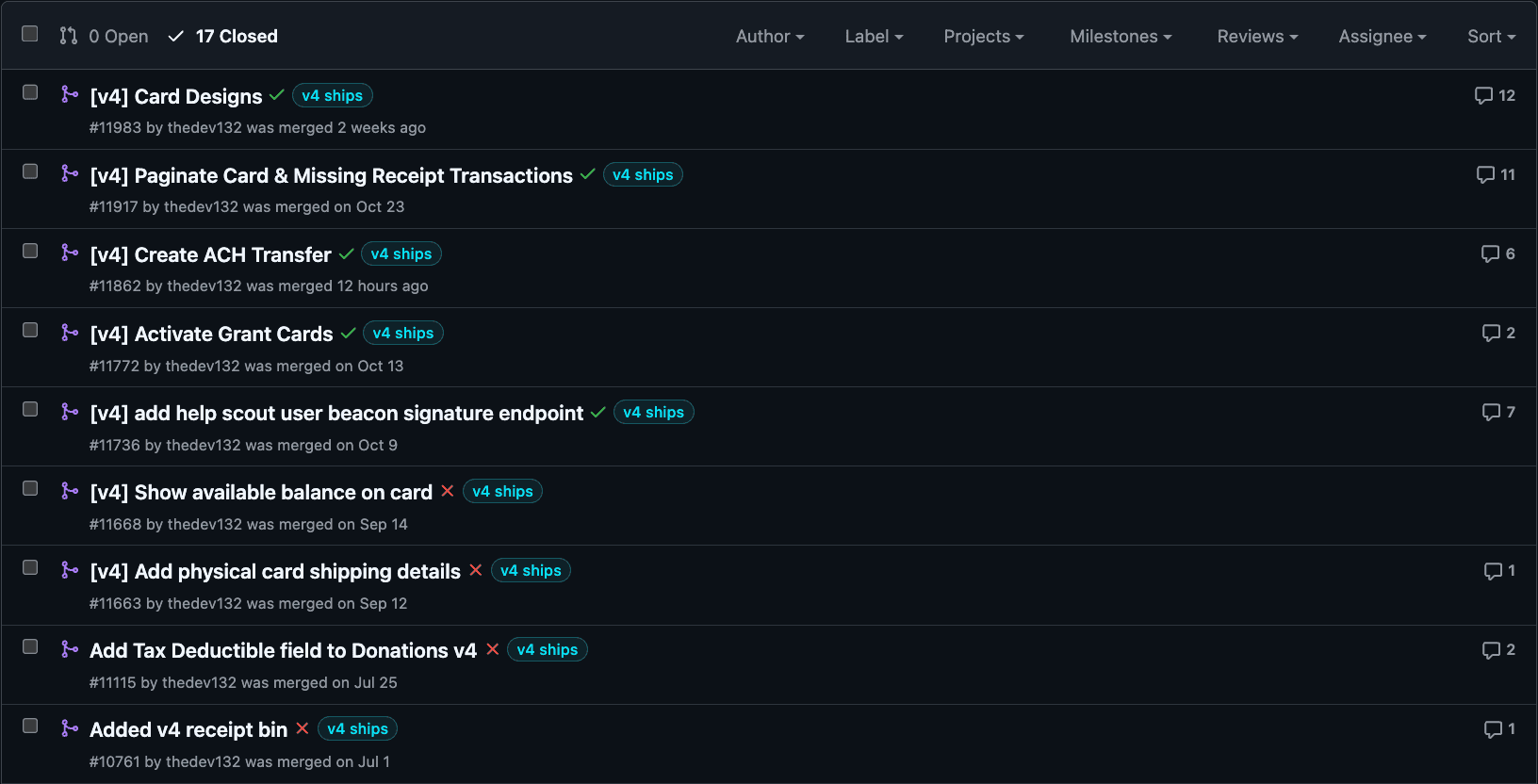Image resolution: width=1538 pixels, height=784 pixels.
Task: Open the Author filter dropdown
Action: (x=769, y=37)
